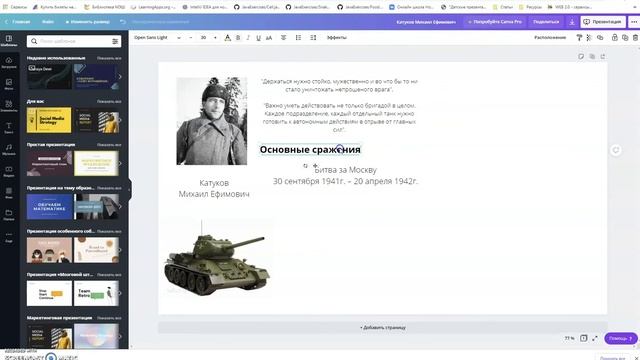This screenshot has width=640, height=360.
Task: Click the Help button
Action: click(620, 338)
